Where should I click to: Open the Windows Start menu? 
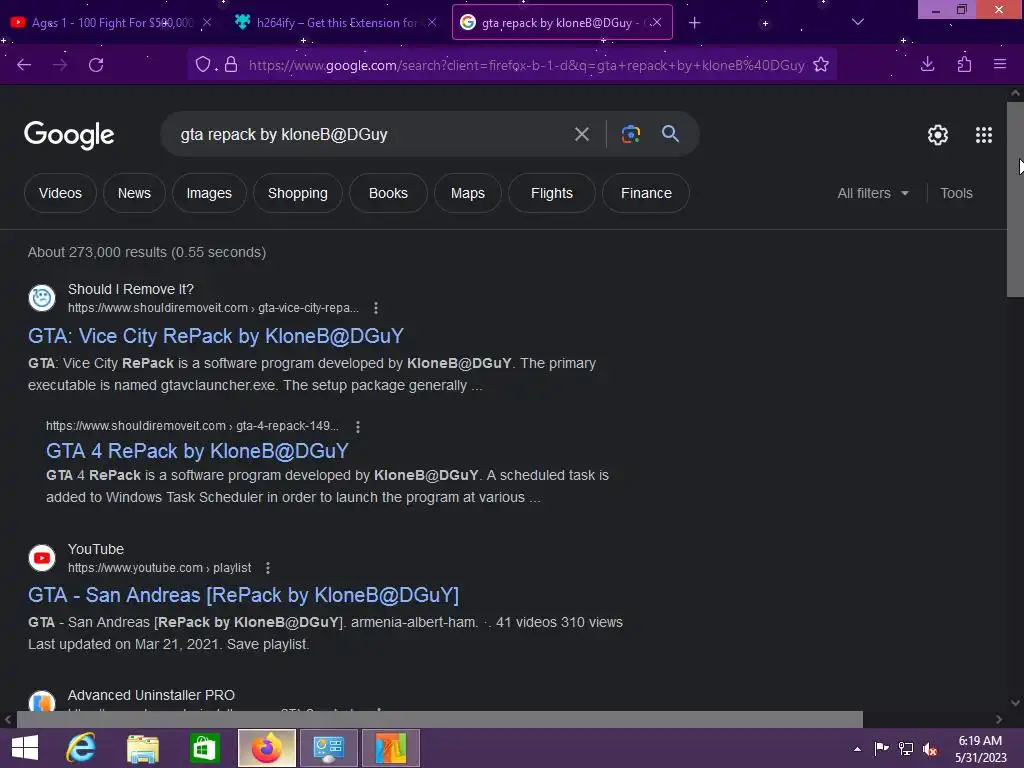point(25,748)
